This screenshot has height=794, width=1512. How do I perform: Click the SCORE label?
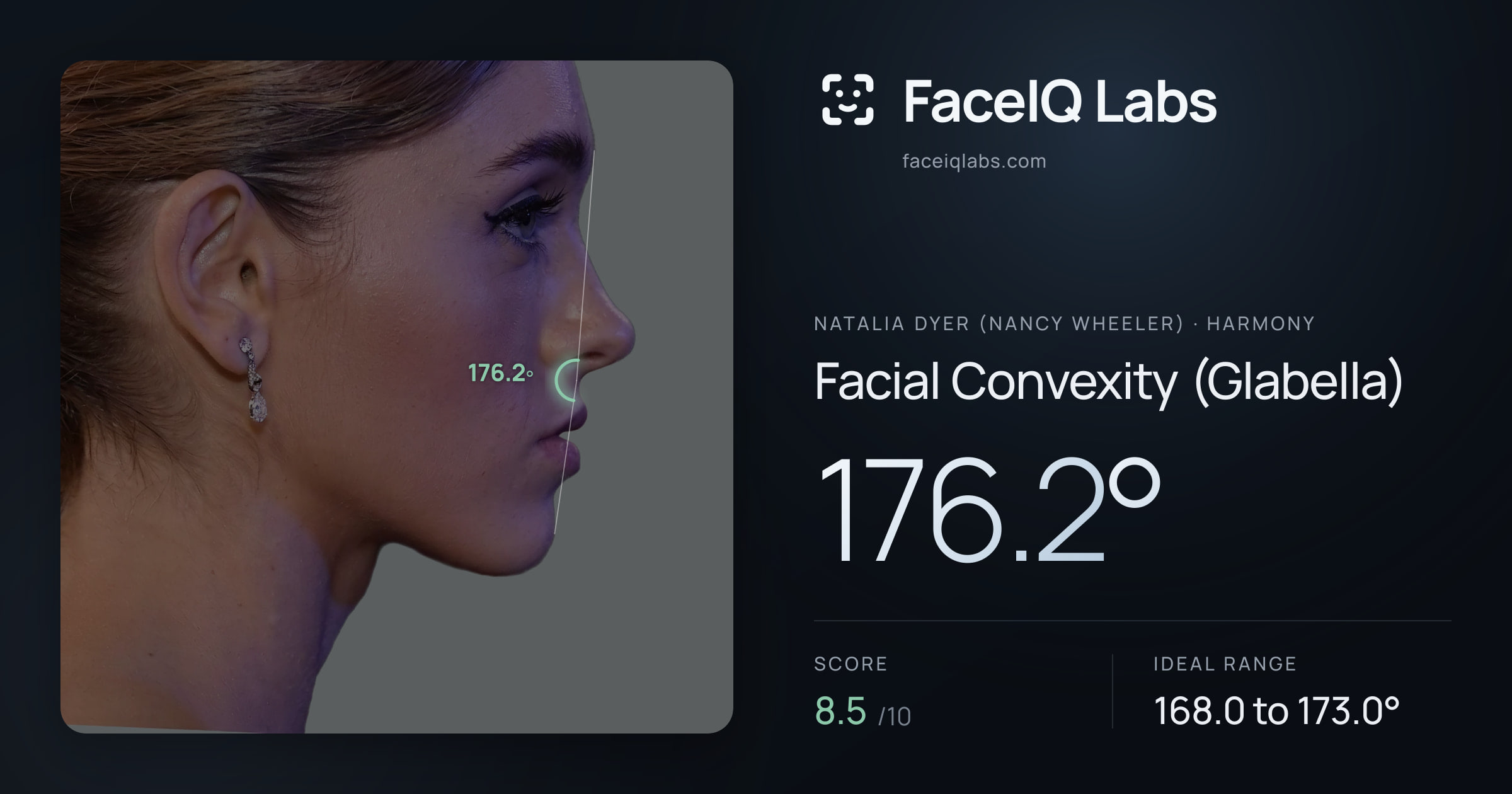click(x=850, y=664)
